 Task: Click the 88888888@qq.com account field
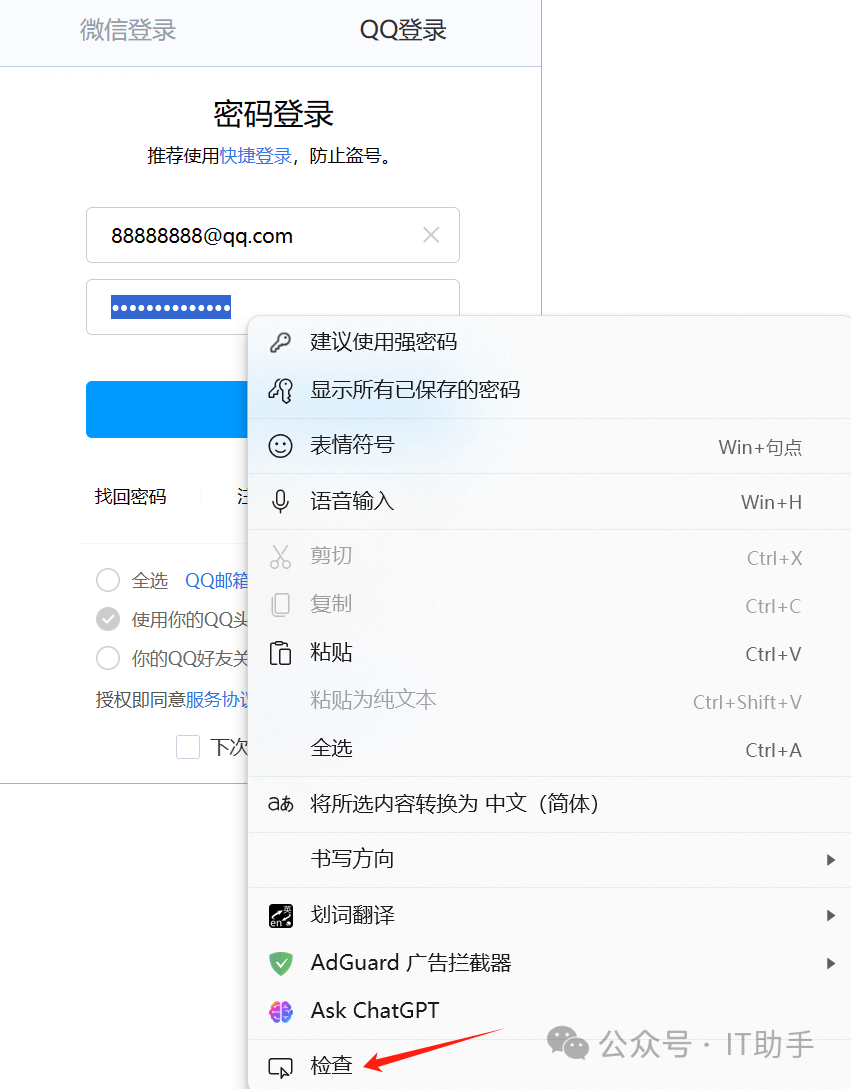(x=272, y=235)
